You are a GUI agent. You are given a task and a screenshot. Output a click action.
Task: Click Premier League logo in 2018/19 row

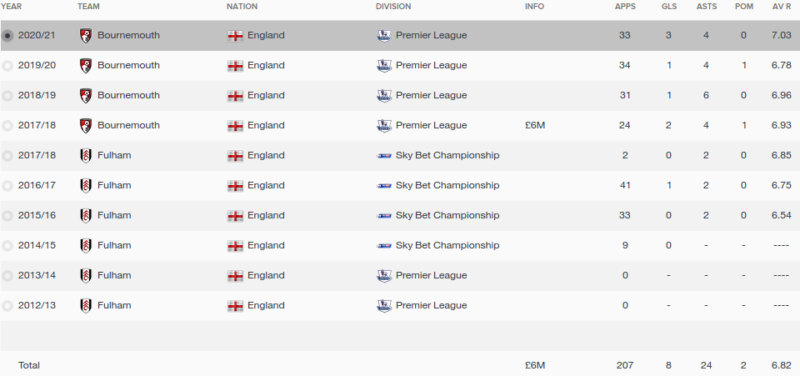(x=384, y=95)
